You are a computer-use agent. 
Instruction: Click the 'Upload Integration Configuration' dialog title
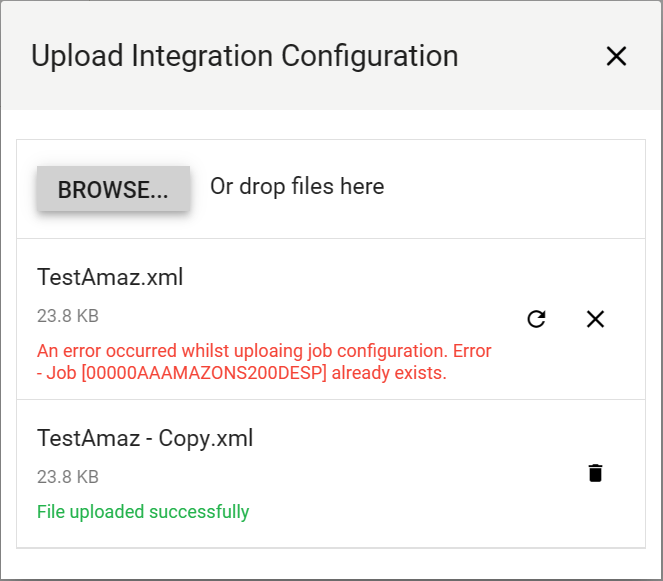245,56
